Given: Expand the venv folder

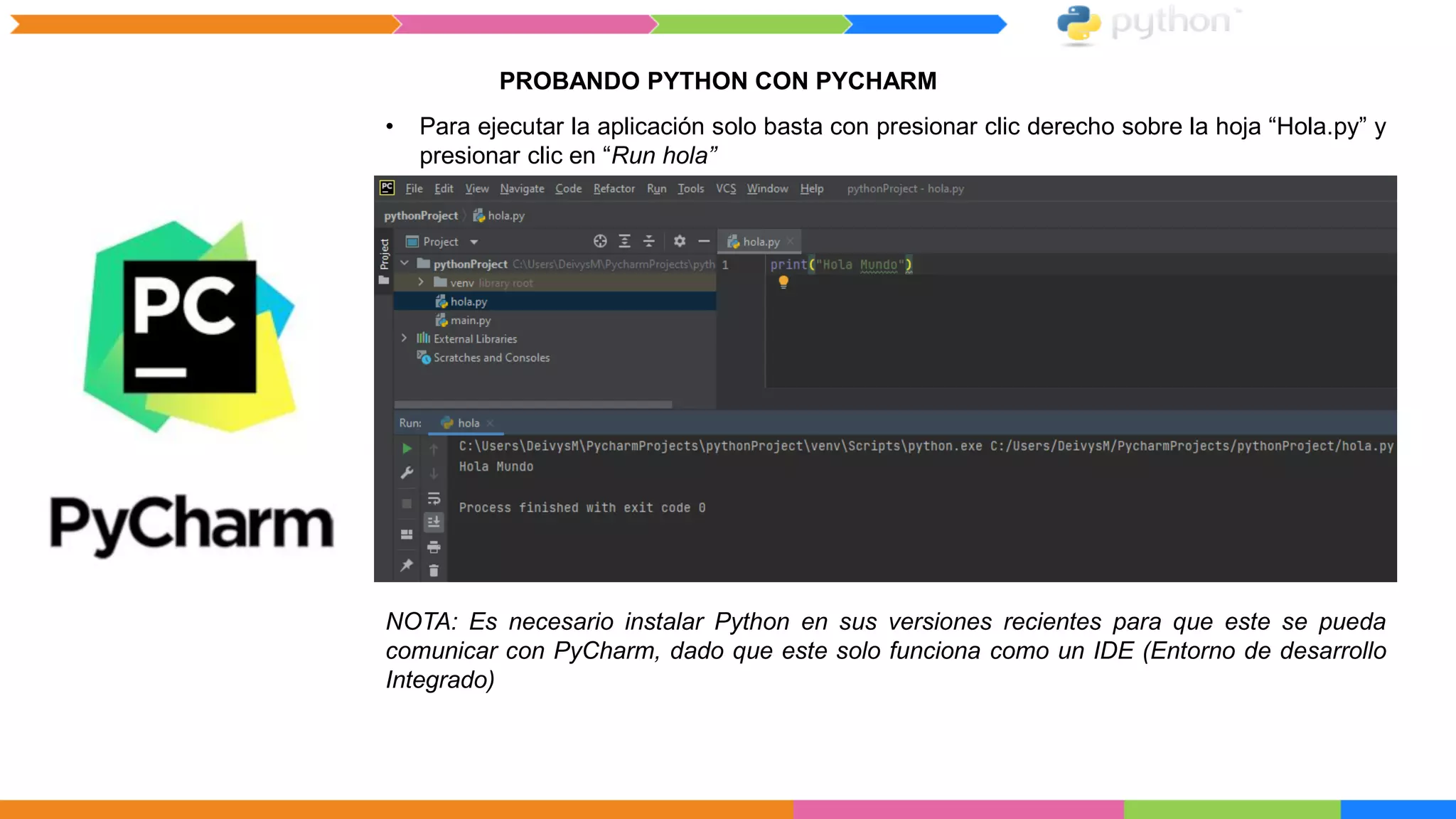Looking at the screenshot, I should click(421, 282).
